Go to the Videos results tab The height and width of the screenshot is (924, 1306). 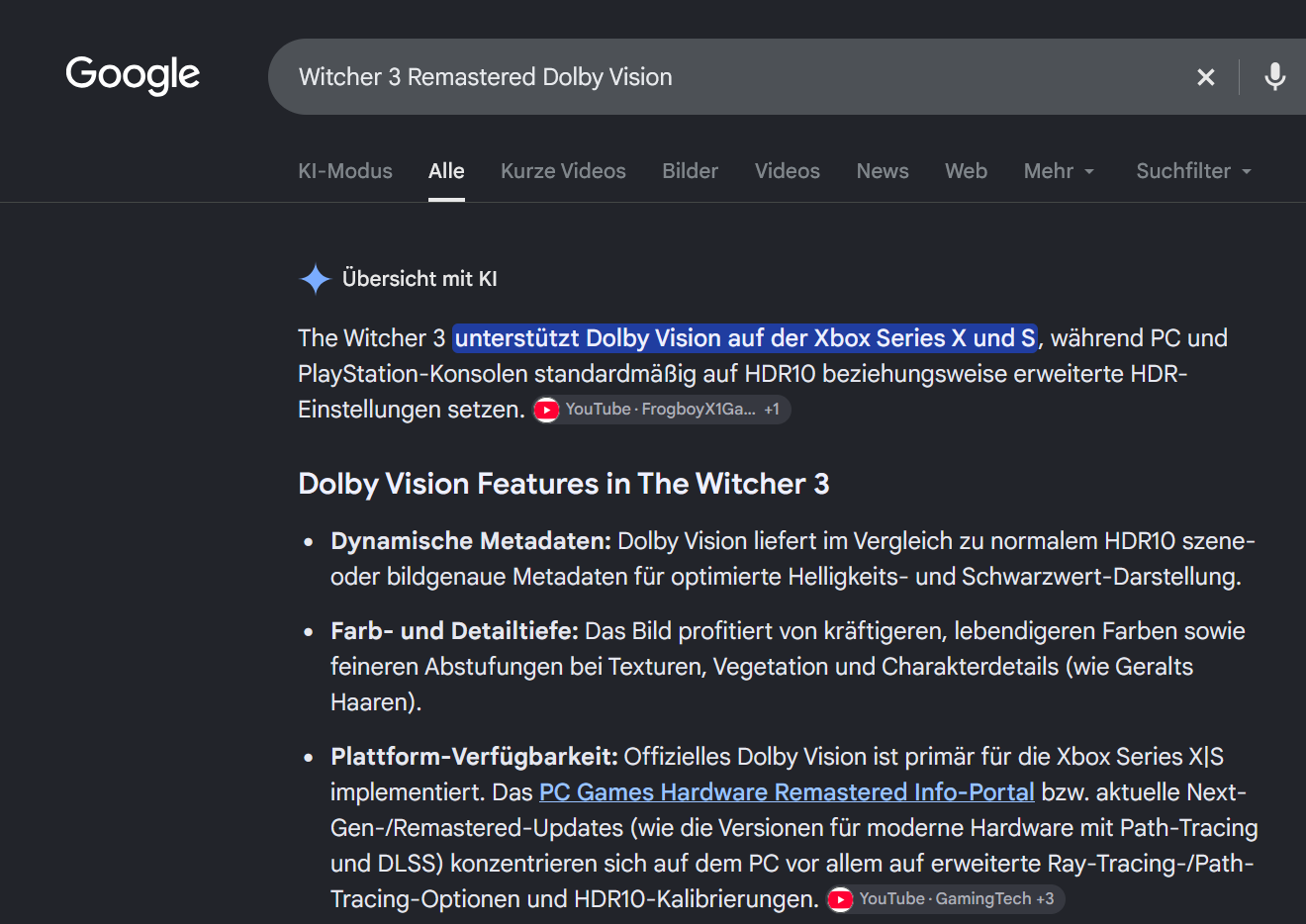click(787, 171)
